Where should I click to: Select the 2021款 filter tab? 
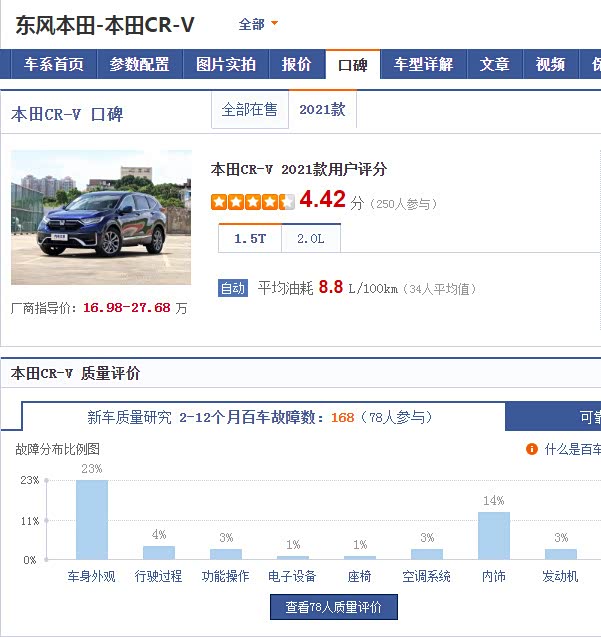point(322,109)
